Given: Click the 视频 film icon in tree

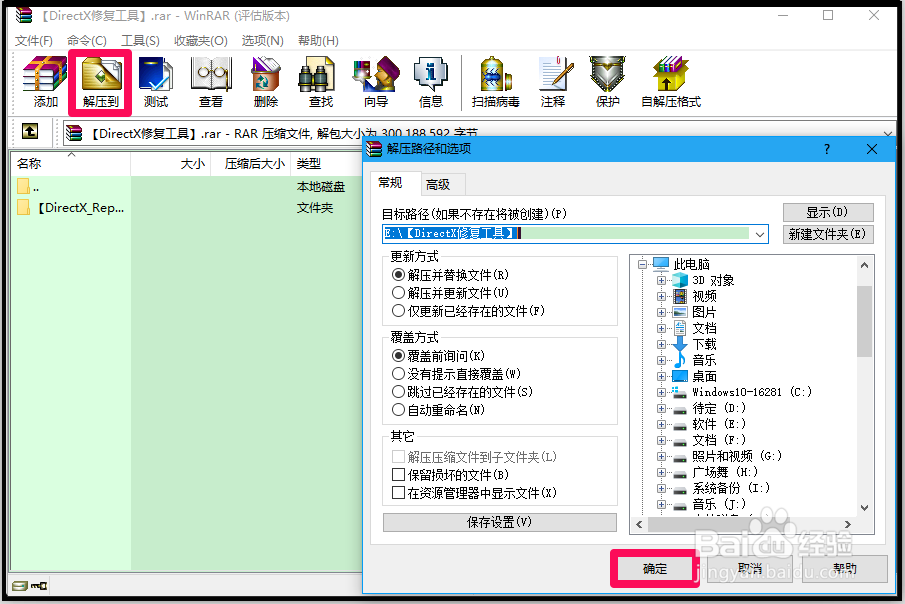Looking at the screenshot, I should (680, 296).
